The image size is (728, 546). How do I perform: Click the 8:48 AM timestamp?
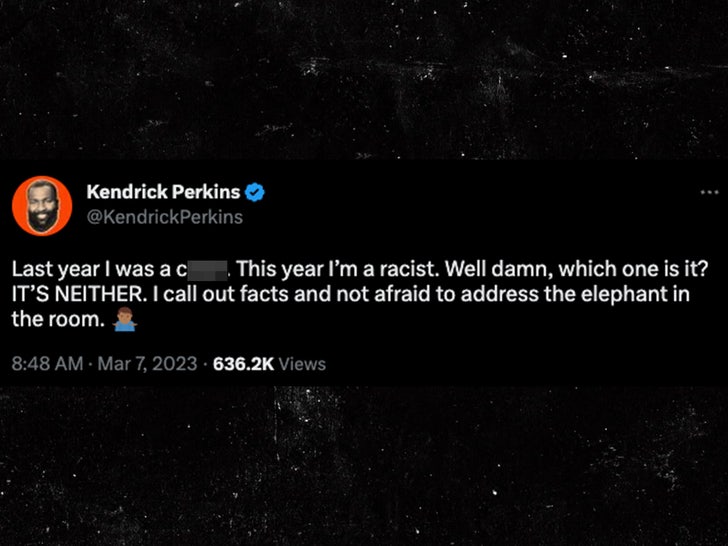coord(47,364)
